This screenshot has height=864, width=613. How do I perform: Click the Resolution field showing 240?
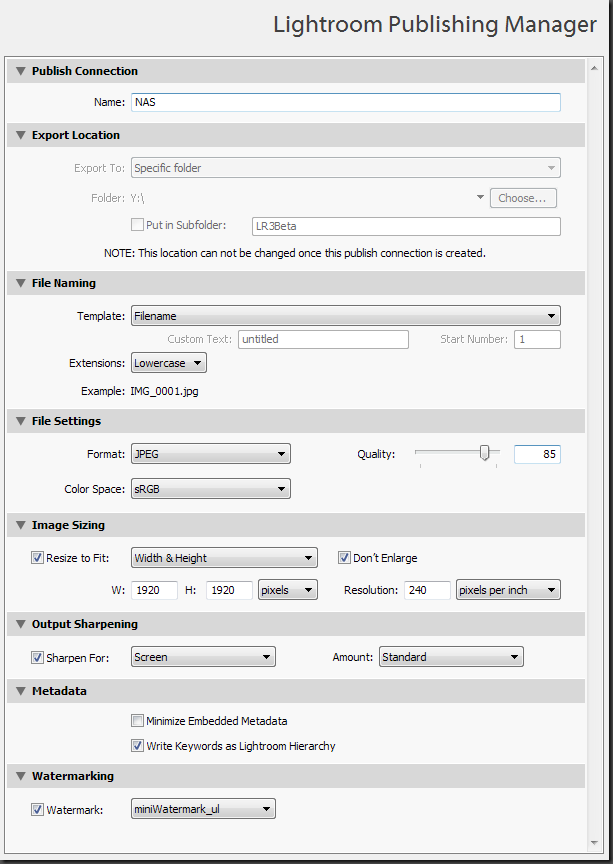click(427, 590)
